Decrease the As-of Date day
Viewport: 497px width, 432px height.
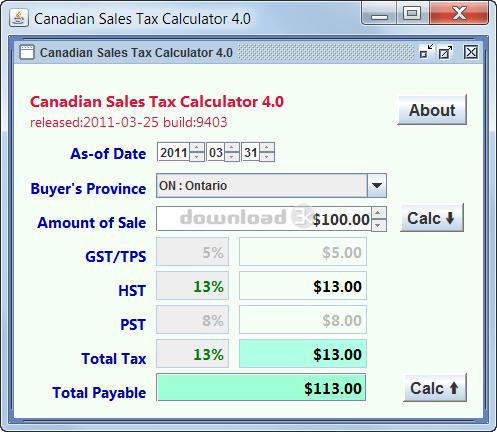point(267,157)
